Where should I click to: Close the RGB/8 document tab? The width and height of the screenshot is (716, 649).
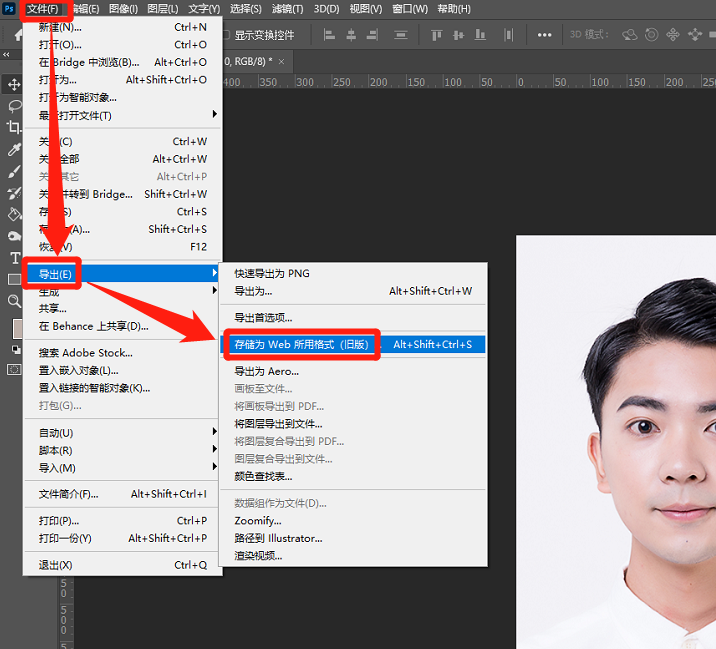tap(281, 62)
